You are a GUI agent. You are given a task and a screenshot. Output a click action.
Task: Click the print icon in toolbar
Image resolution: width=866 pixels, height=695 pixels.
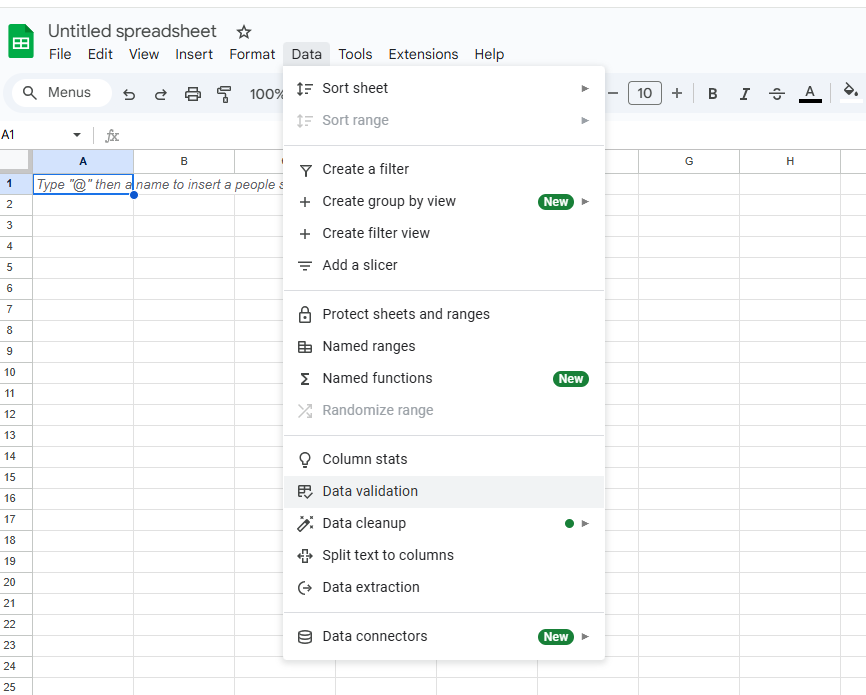click(x=193, y=94)
